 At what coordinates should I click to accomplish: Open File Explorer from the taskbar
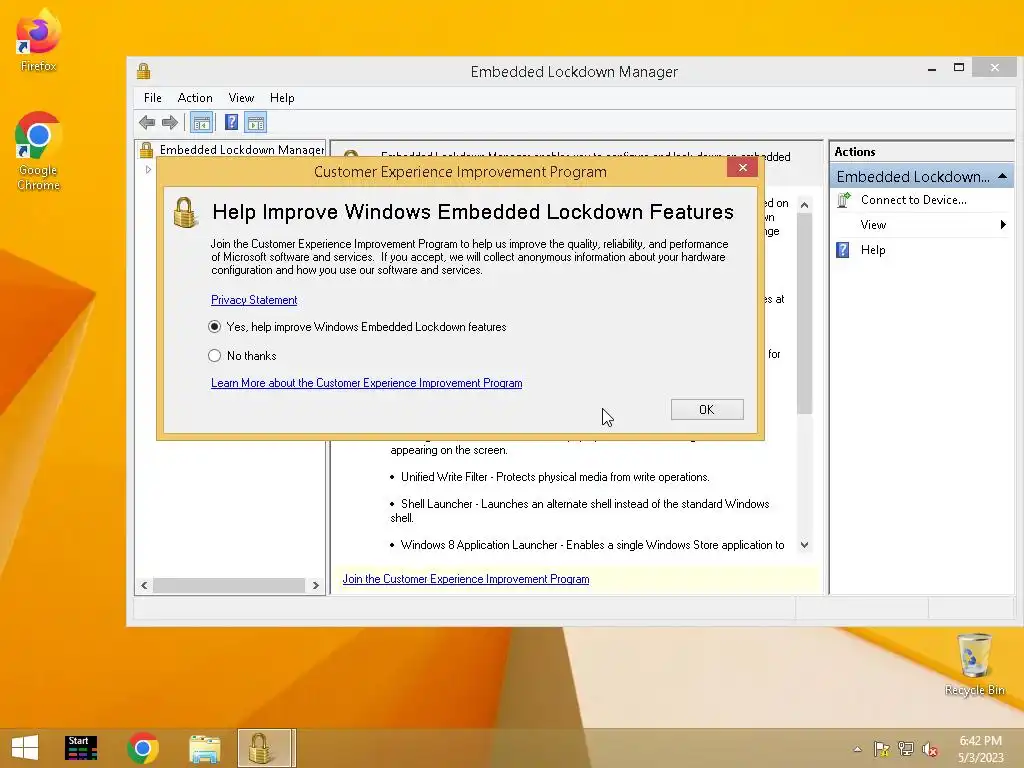pyautogui.click(x=204, y=748)
